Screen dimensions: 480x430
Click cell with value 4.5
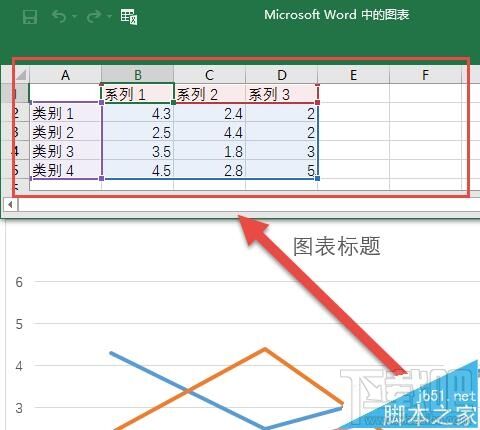(137, 170)
